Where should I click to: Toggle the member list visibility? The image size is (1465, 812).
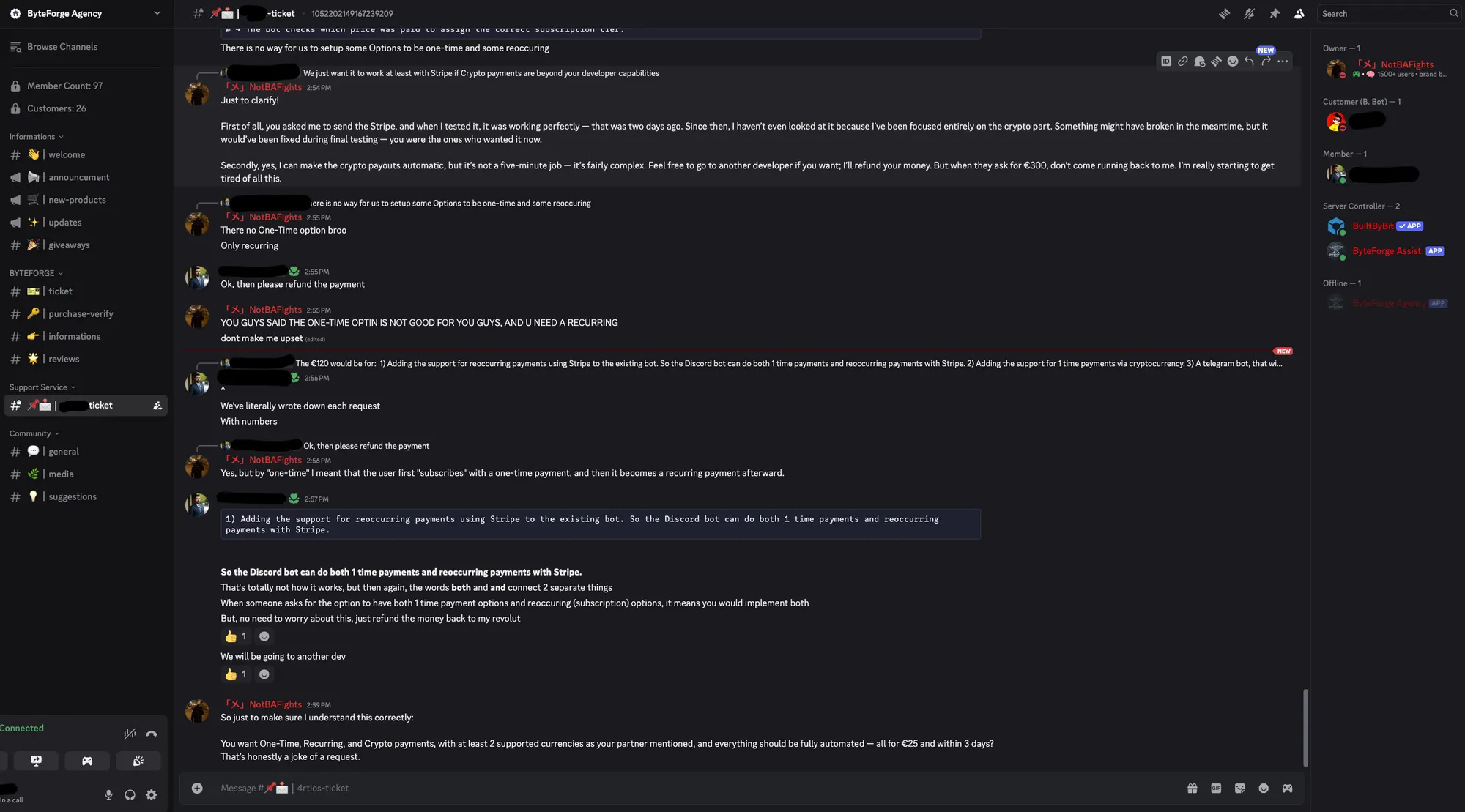pyautogui.click(x=1299, y=14)
